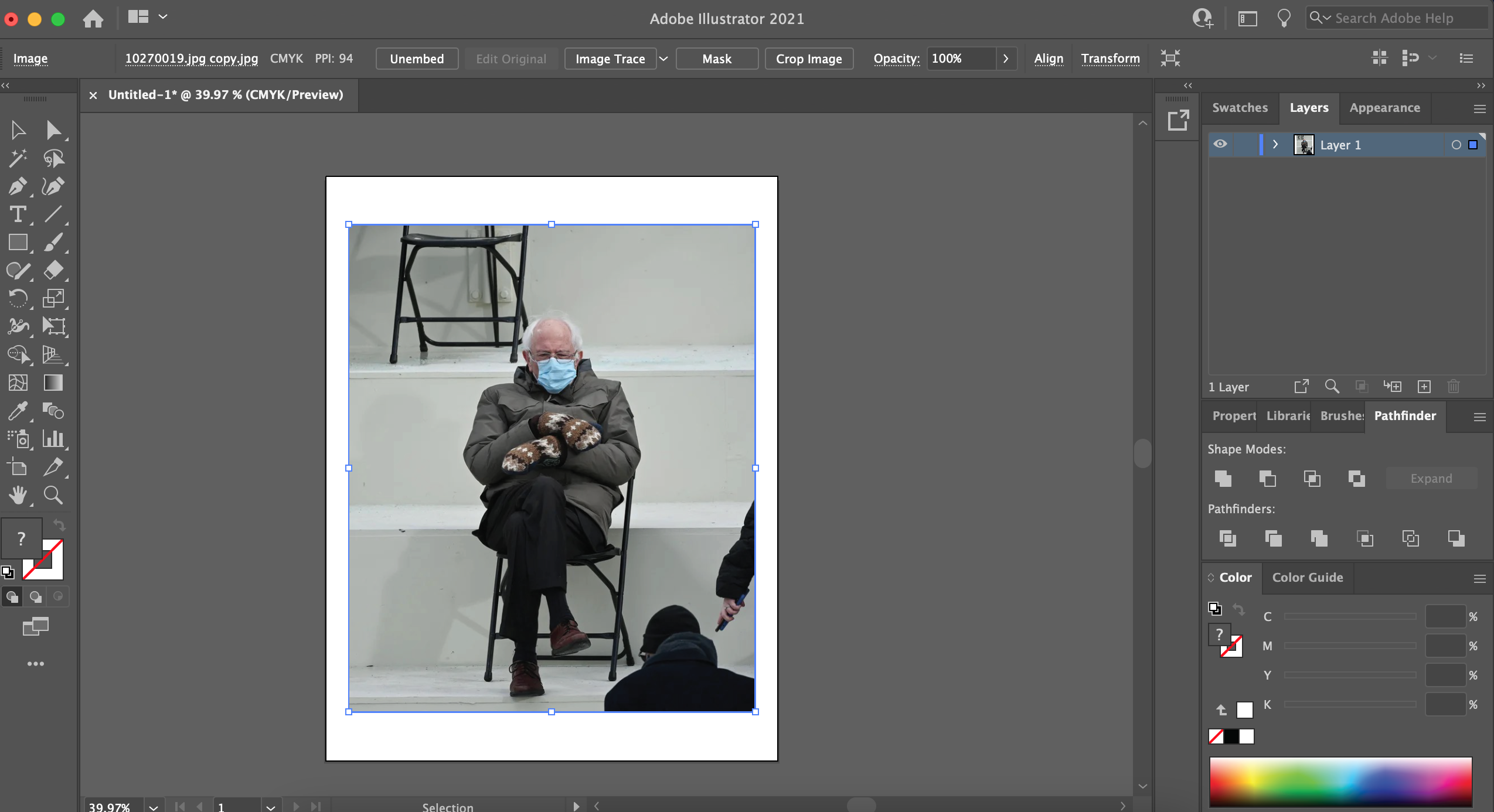
Task: Open the Transform panel link
Action: pos(1110,59)
